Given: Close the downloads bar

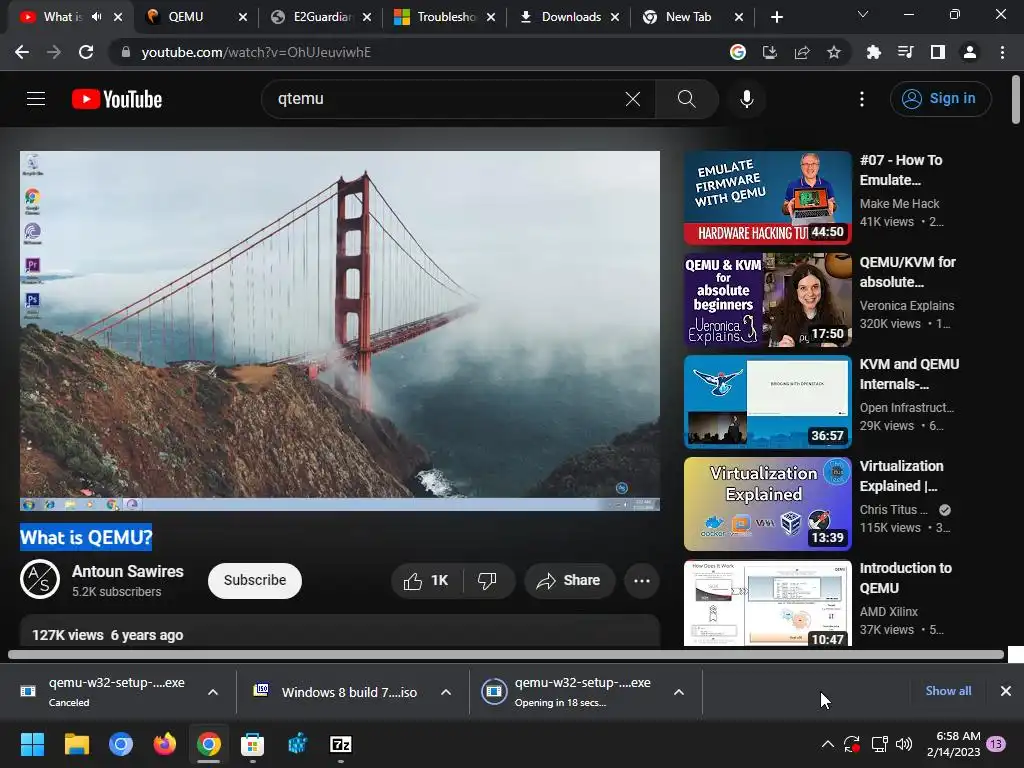Looking at the screenshot, I should [1006, 691].
